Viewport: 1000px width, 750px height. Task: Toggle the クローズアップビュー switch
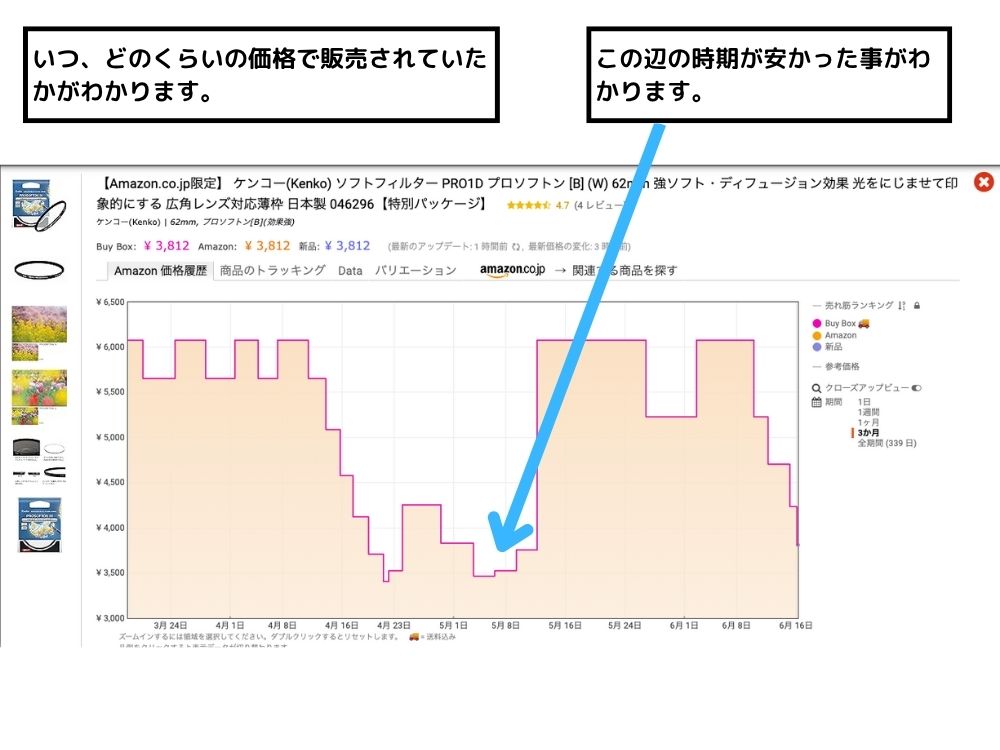916,388
